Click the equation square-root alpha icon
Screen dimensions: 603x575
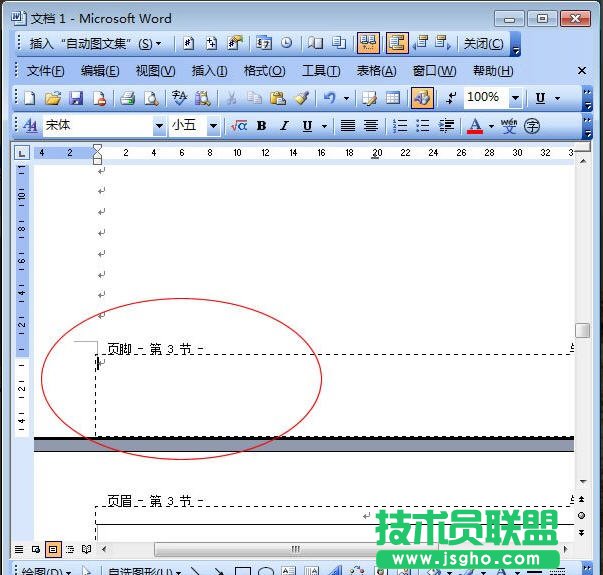tap(239, 125)
